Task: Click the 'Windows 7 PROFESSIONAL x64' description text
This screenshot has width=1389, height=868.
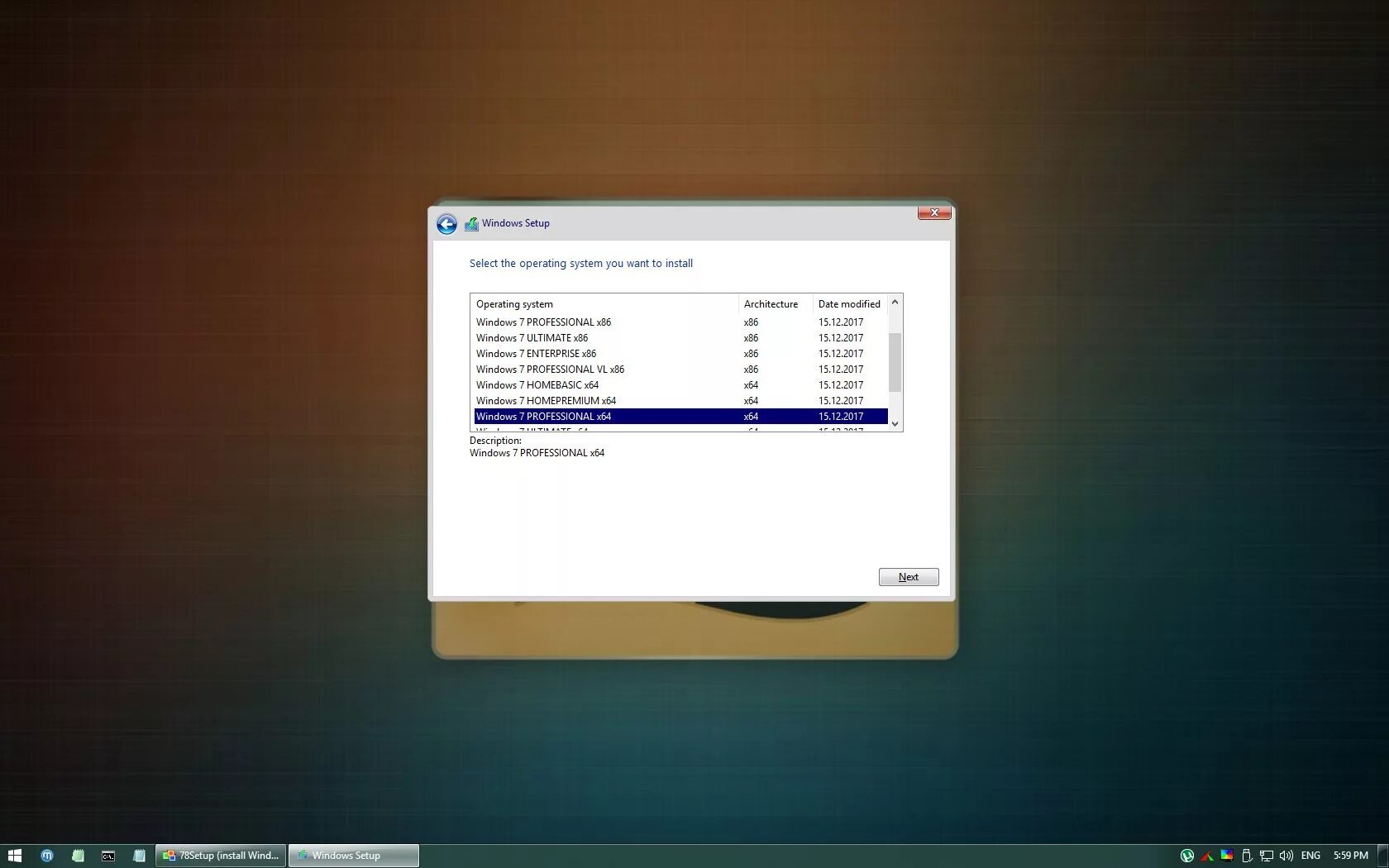Action: click(537, 453)
